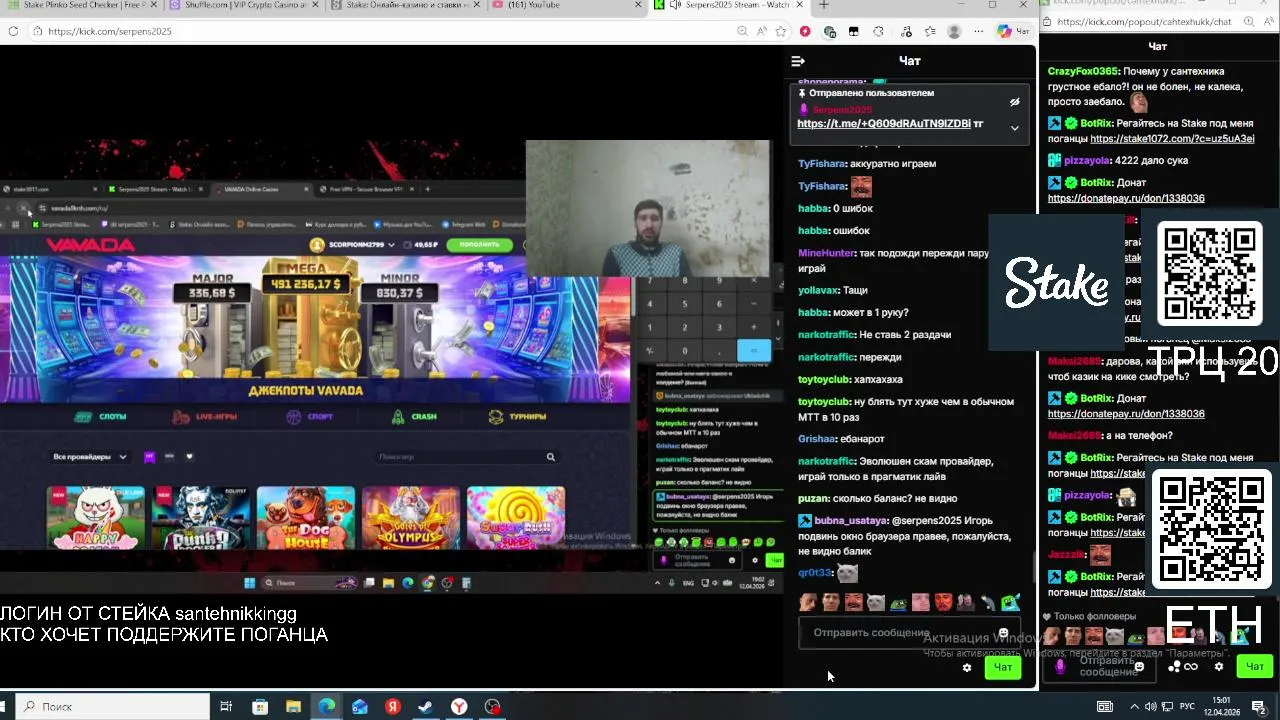This screenshot has width=1280, height=720.
Task: Expand the pinned message with the chevron
Action: 1014,128
